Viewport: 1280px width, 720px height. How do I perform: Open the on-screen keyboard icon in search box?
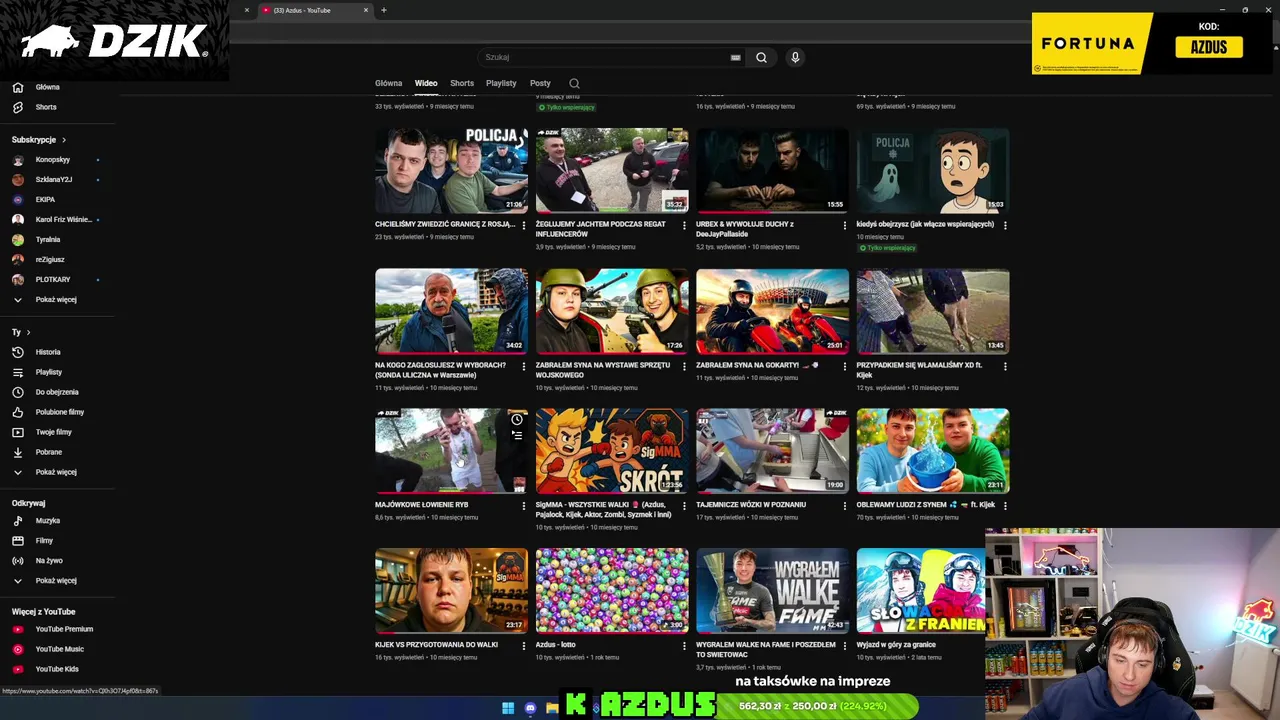coord(736,57)
